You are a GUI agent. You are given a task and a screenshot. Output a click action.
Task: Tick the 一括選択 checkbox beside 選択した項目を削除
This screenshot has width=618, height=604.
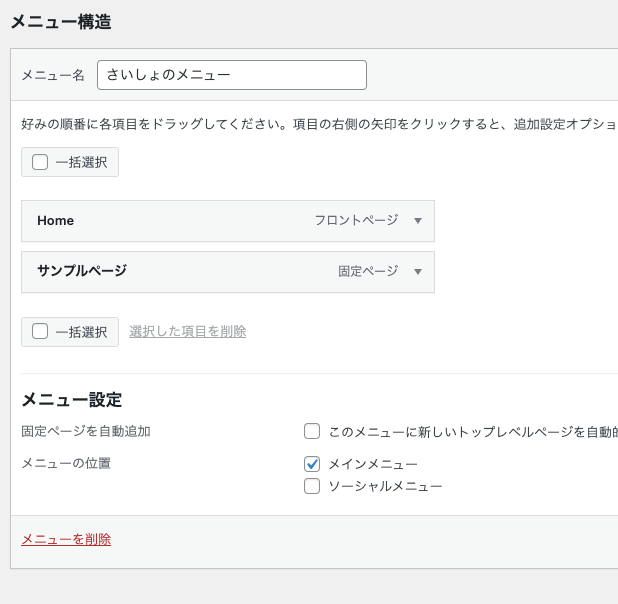coord(40,331)
